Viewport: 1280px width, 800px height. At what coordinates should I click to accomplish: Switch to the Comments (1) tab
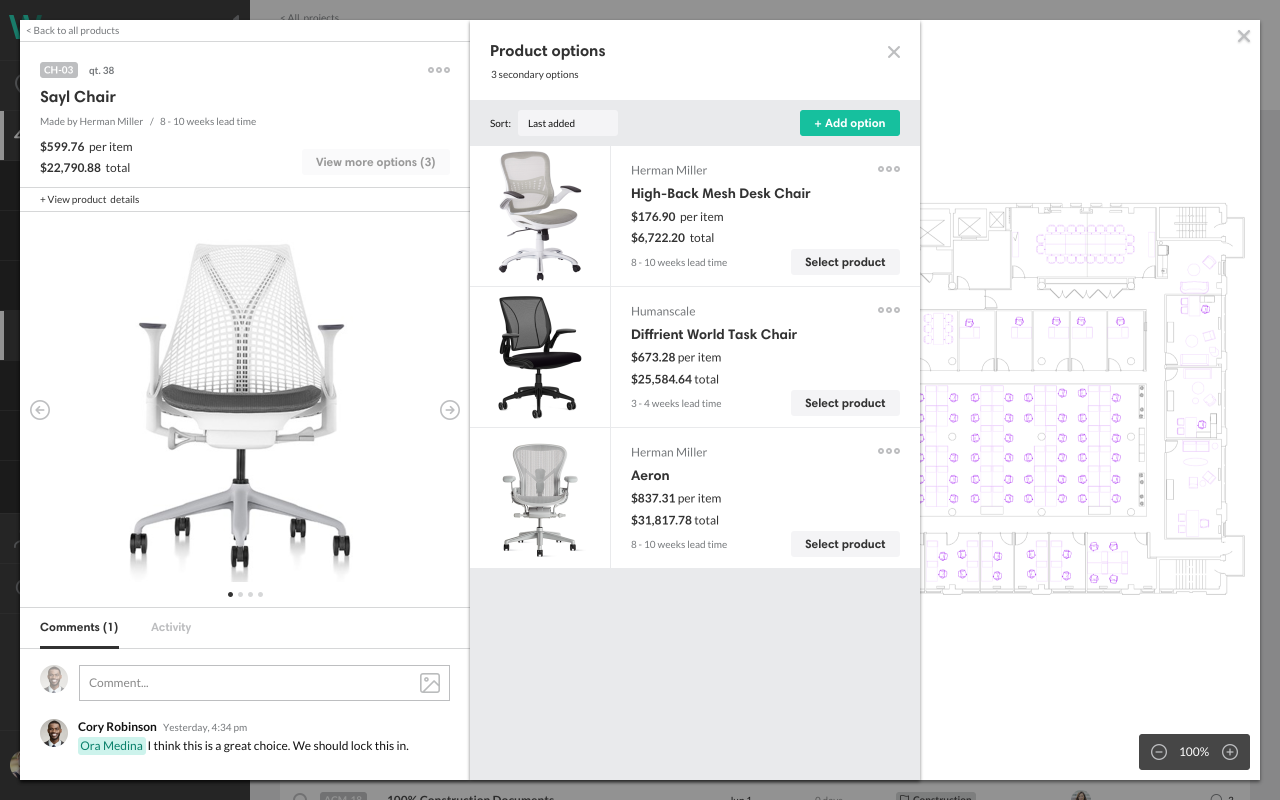tap(79, 627)
